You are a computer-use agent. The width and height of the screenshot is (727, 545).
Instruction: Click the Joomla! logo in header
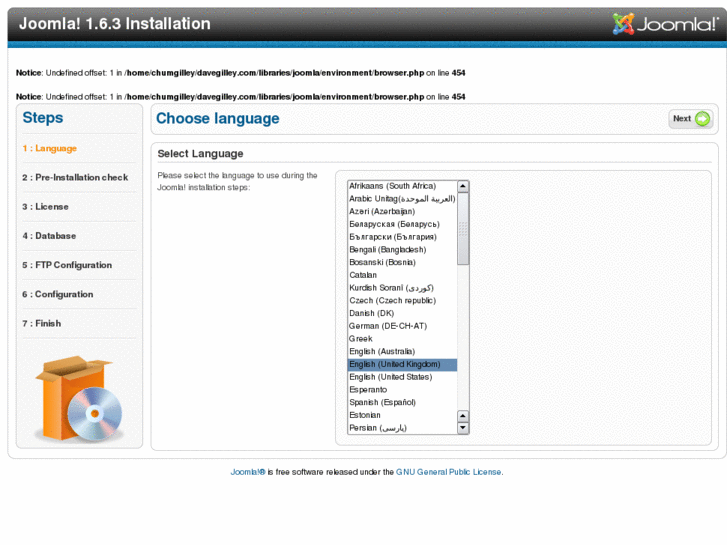663,24
